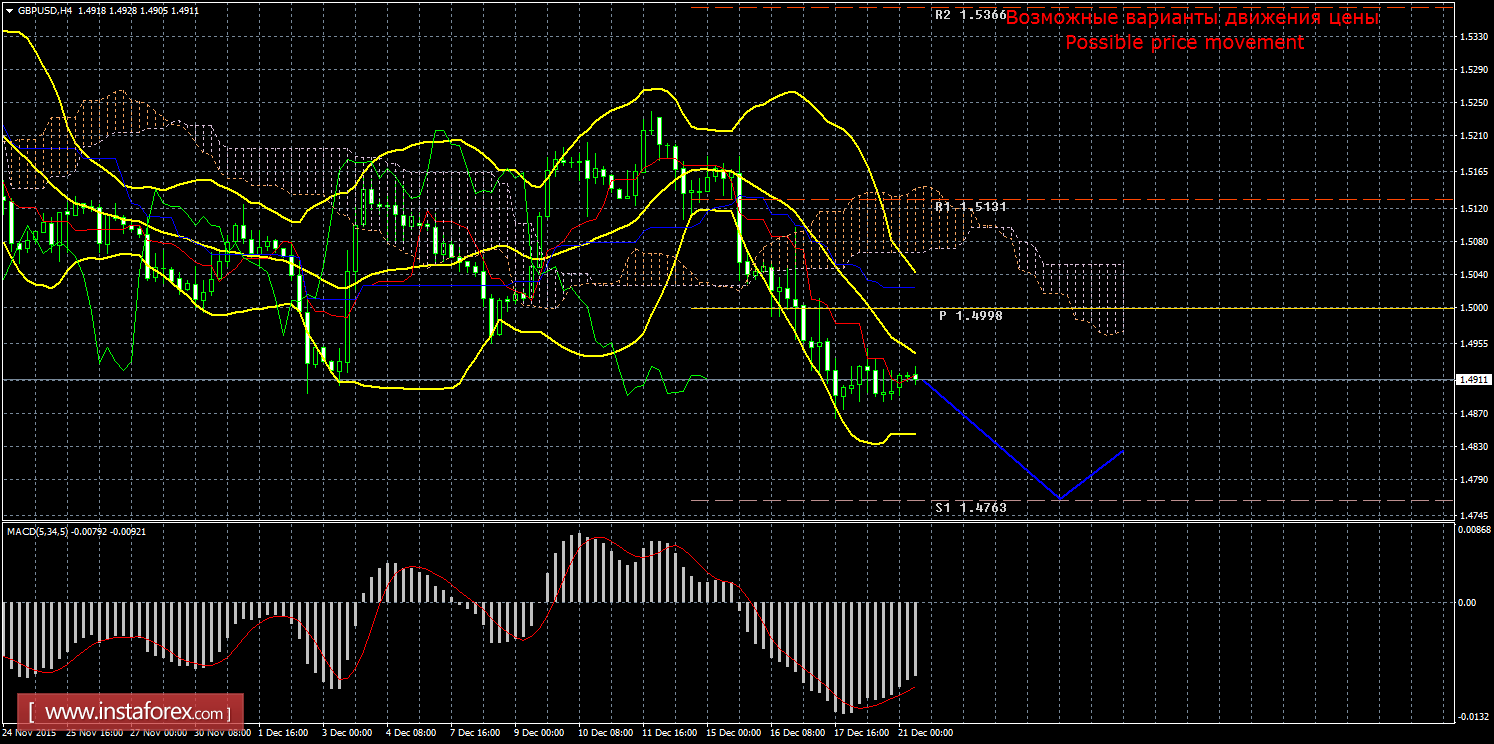This screenshot has height=744, width=1494.
Task: Click the 1.5330 price scale label
Action: click(x=1471, y=36)
